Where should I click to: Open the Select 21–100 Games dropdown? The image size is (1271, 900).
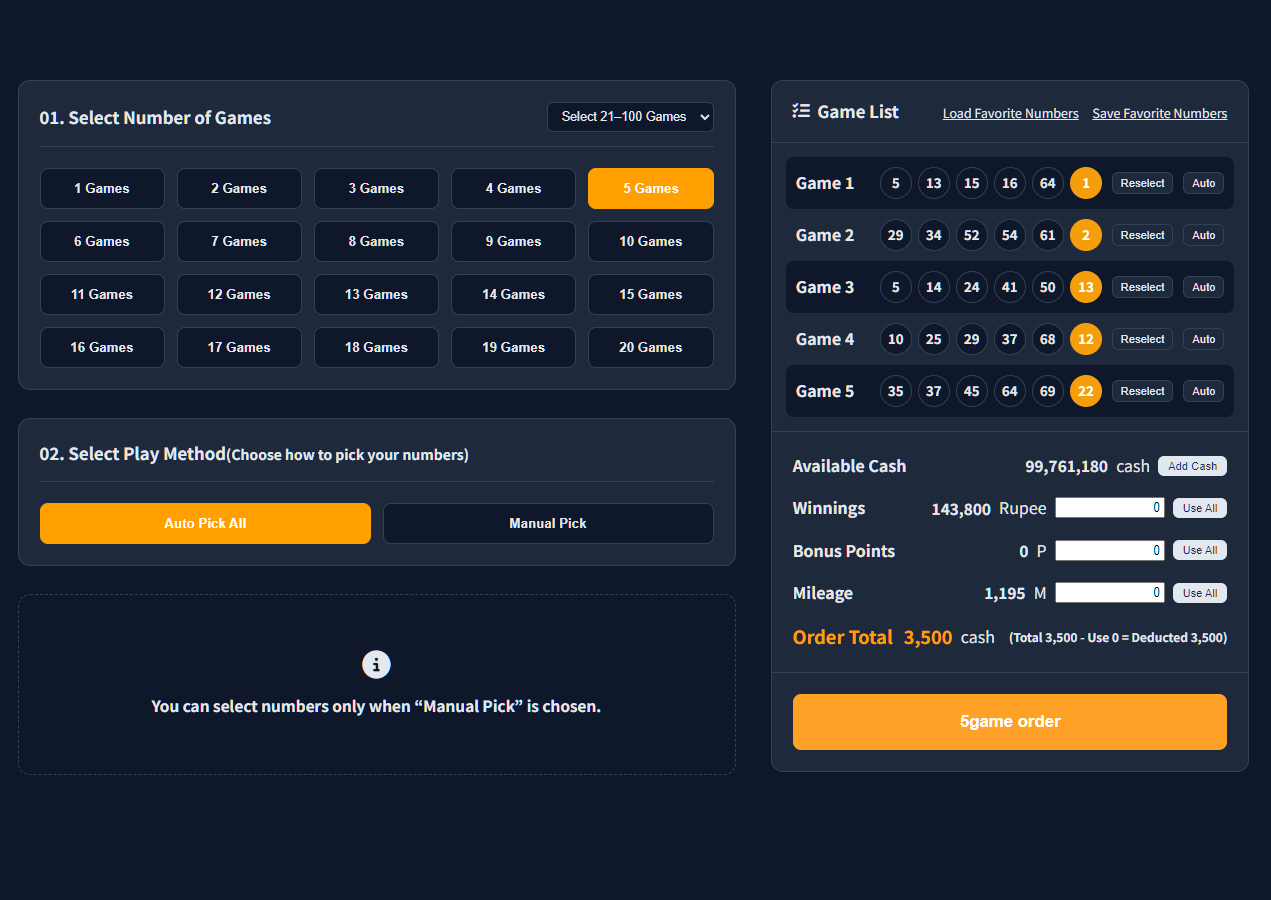[x=630, y=117]
